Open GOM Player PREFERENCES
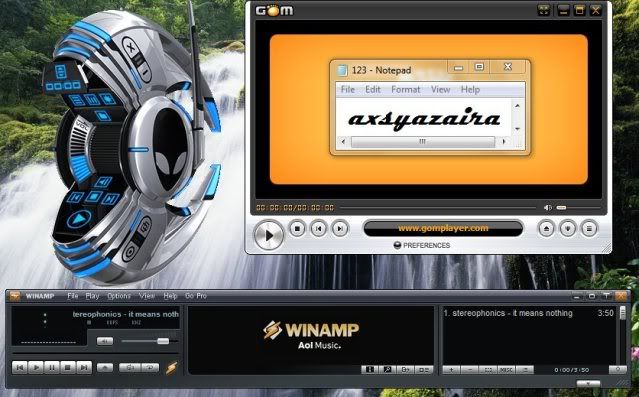The image size is (639, 397). click(422, 245)
